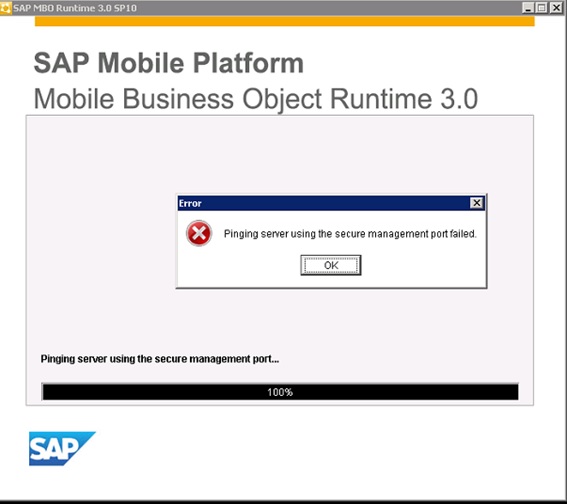The image size is (567, 504).
Task: Minimize the SAP MBO Runtime window
Action: pos(528,8)
